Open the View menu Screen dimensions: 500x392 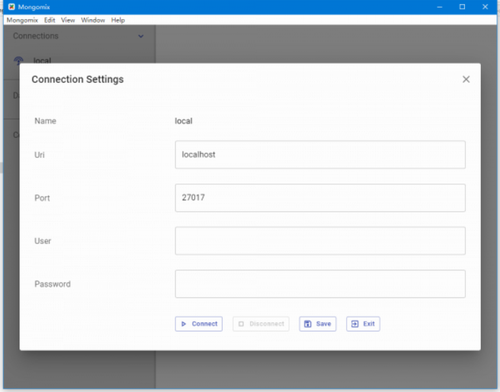68,20
